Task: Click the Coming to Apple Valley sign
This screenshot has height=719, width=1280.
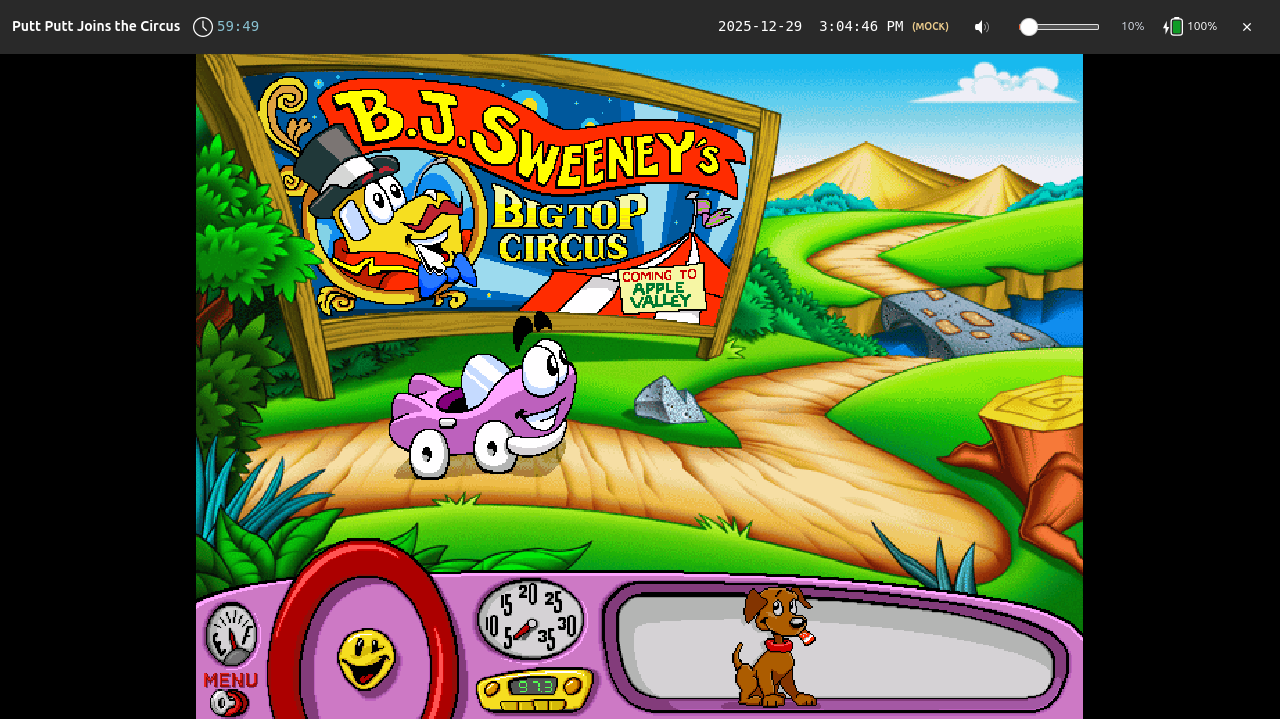Action: 661,288
